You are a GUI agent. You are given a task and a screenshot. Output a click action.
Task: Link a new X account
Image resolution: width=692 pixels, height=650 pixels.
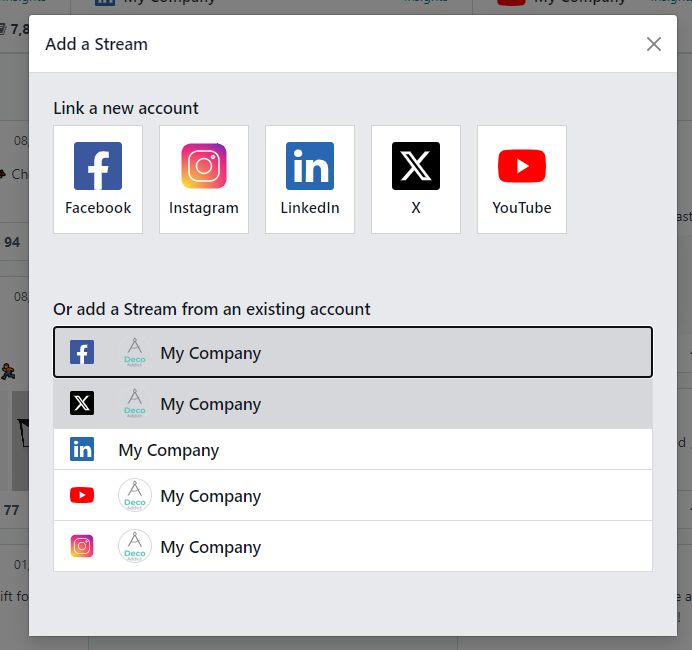(x=416, y=179)
